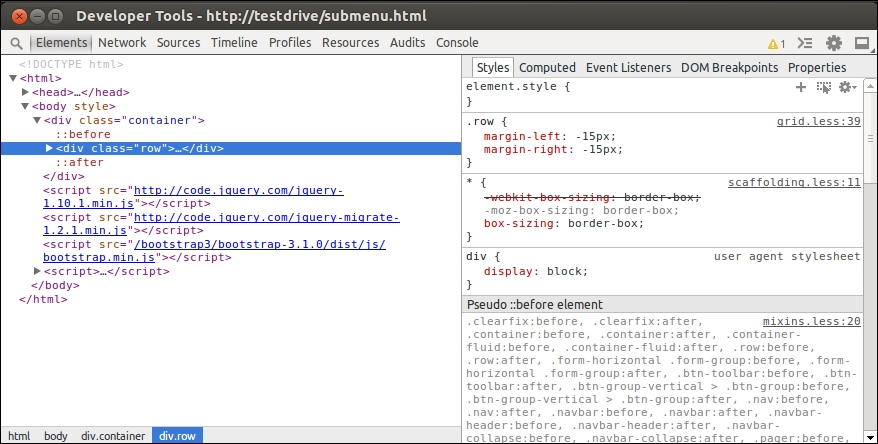Click the closing </body> tag
This screenshot has height=444, width=878.
tap(55, 285)
